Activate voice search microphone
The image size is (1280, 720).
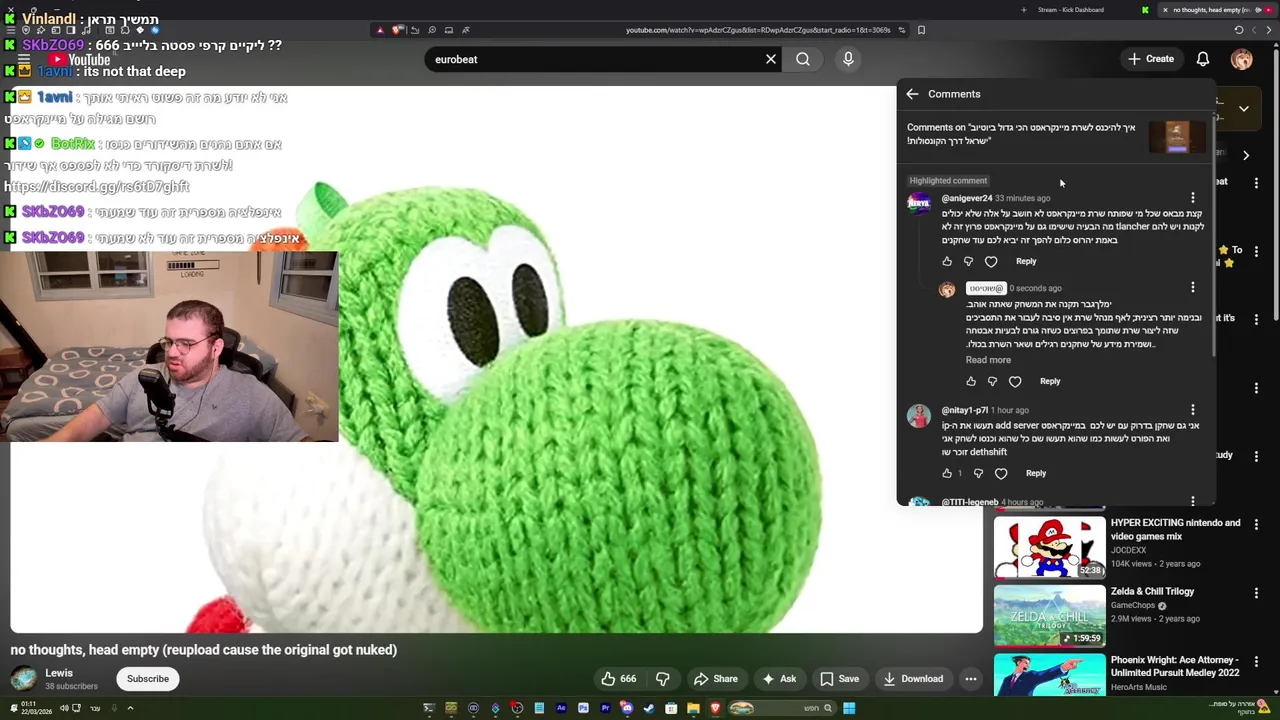848,59
